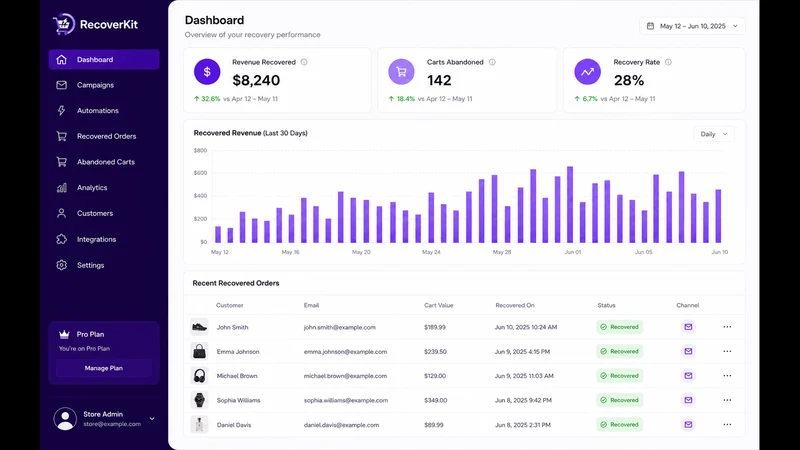Select the Customer column header
Image resolution: width=800 pixels, height=450 pixels.
tap(230, 305)
